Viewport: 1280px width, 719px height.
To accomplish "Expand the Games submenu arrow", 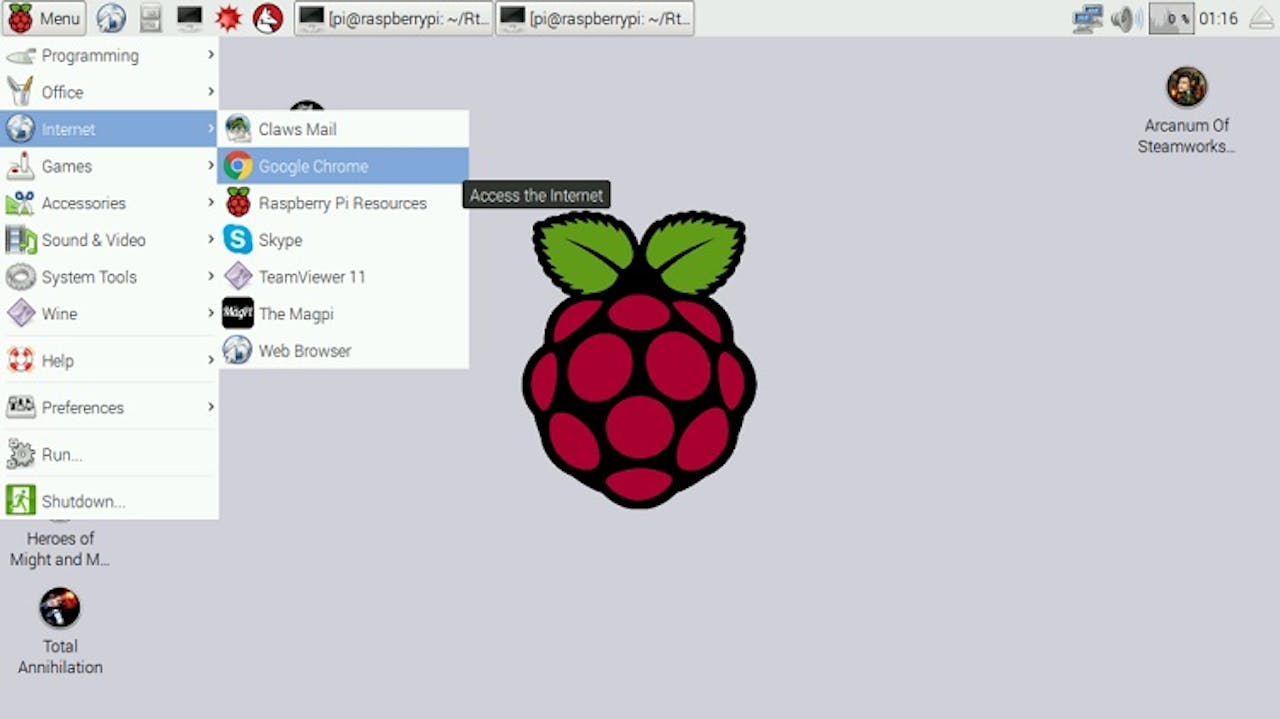I will pyautogui.click(x=210, y=166).
